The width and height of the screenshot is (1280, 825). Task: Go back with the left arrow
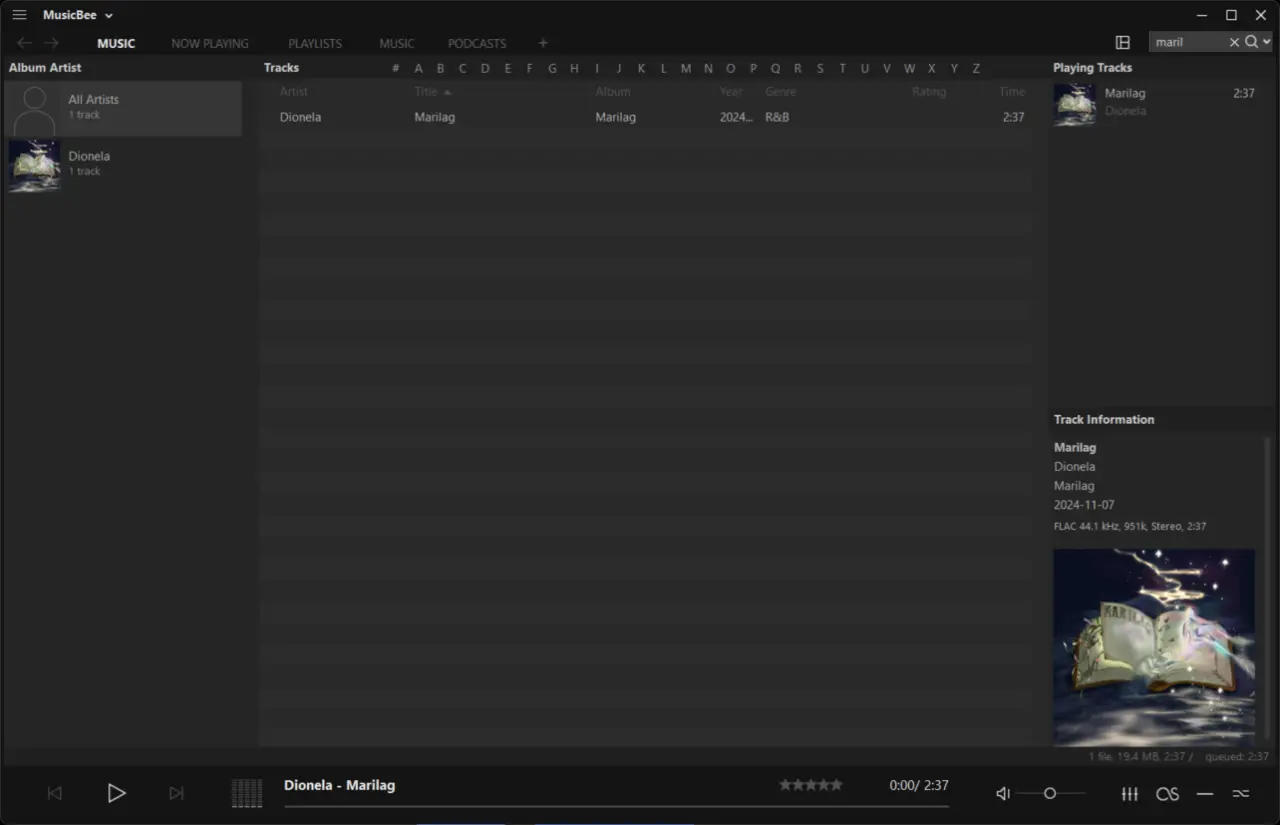tap(25, 43)
